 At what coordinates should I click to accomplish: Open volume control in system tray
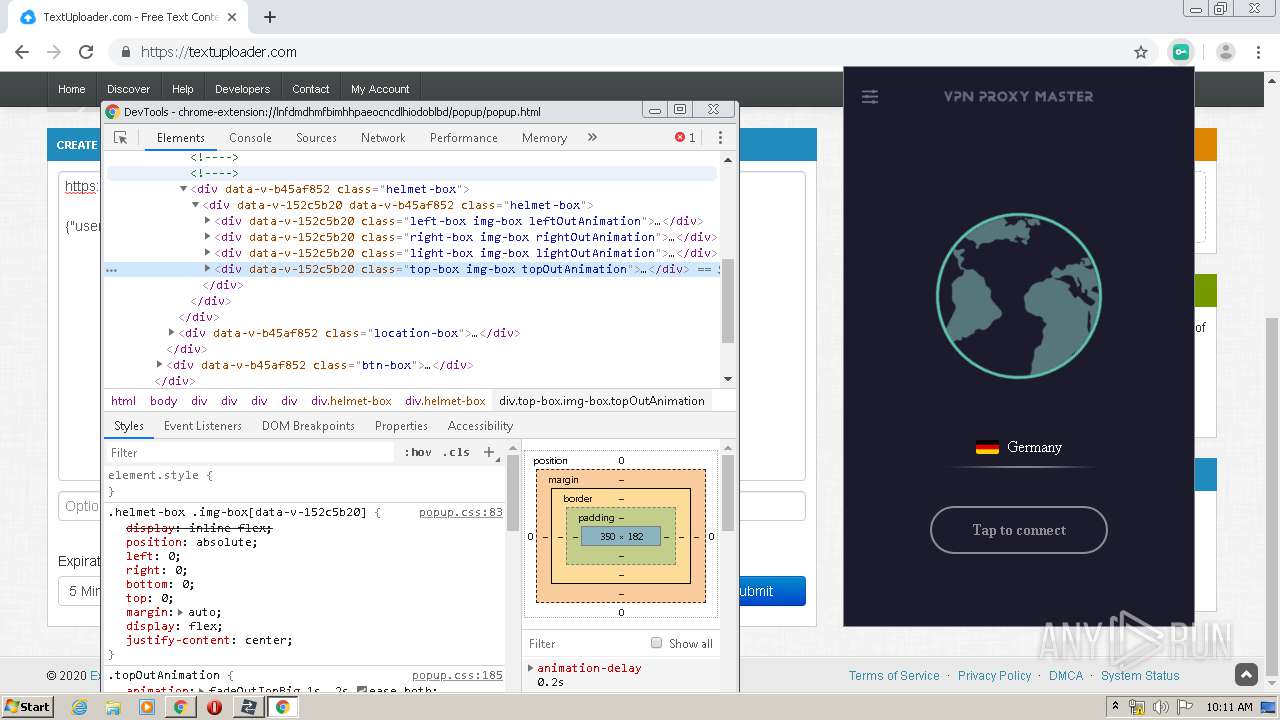(1160, 707)
